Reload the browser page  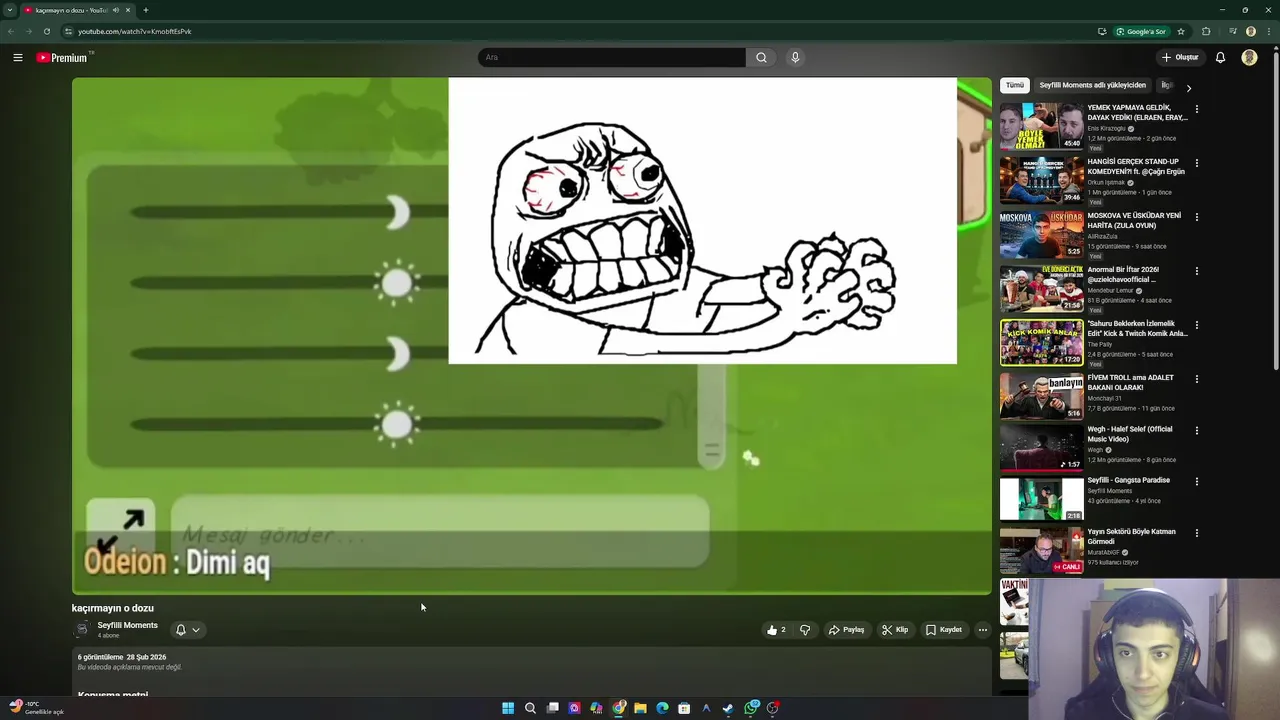pyautogui.click(x=47, y=31)
